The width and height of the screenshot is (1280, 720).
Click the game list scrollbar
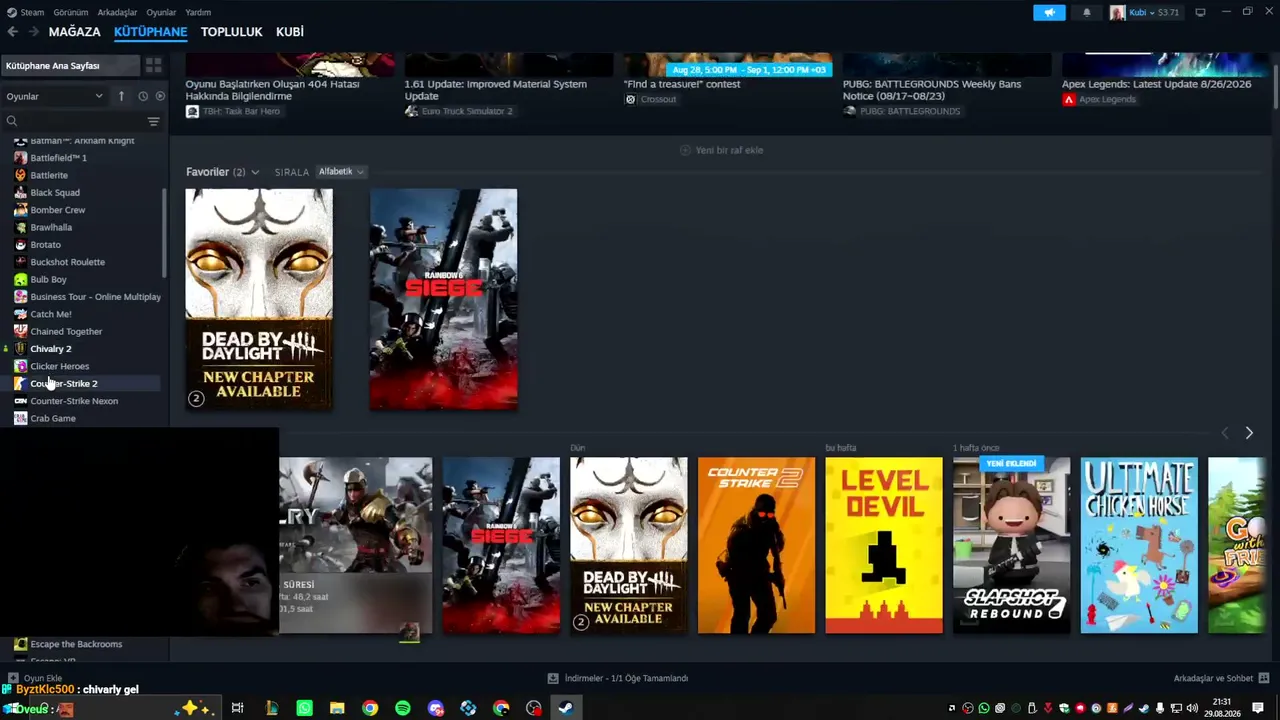tap(164, 232)
